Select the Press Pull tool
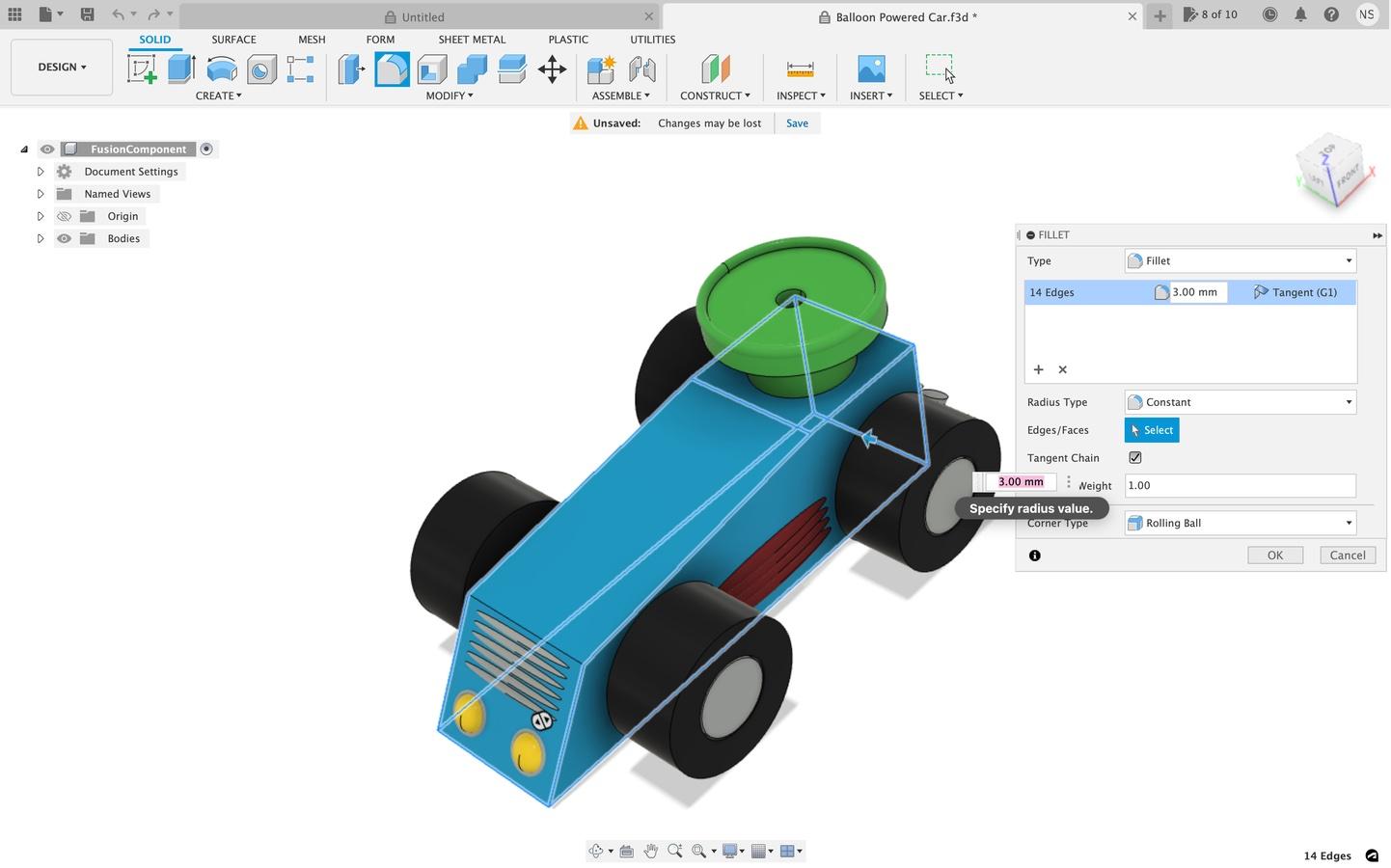The image size is (1391, 868). pyautogui.click(x=351, y=69)
